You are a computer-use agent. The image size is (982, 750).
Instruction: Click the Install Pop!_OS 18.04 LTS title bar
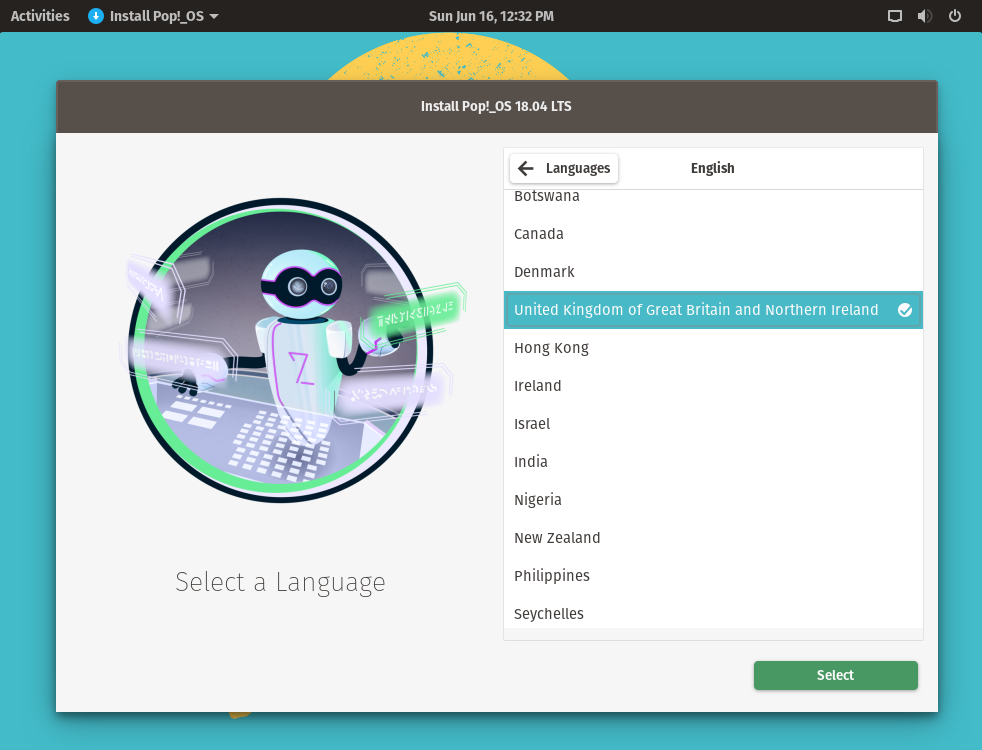coord(497,106)
